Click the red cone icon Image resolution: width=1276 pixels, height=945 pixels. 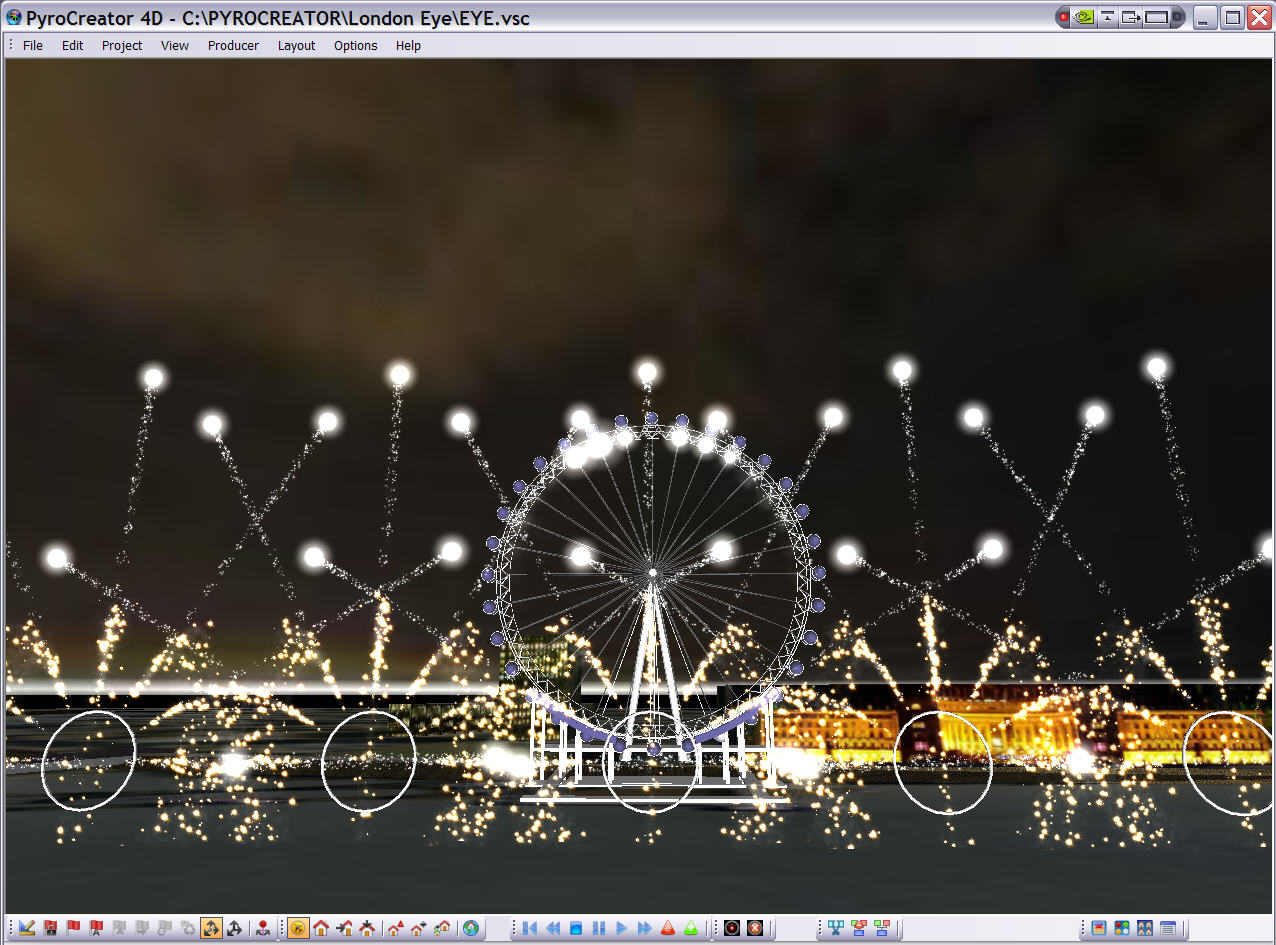coord(668,928)
